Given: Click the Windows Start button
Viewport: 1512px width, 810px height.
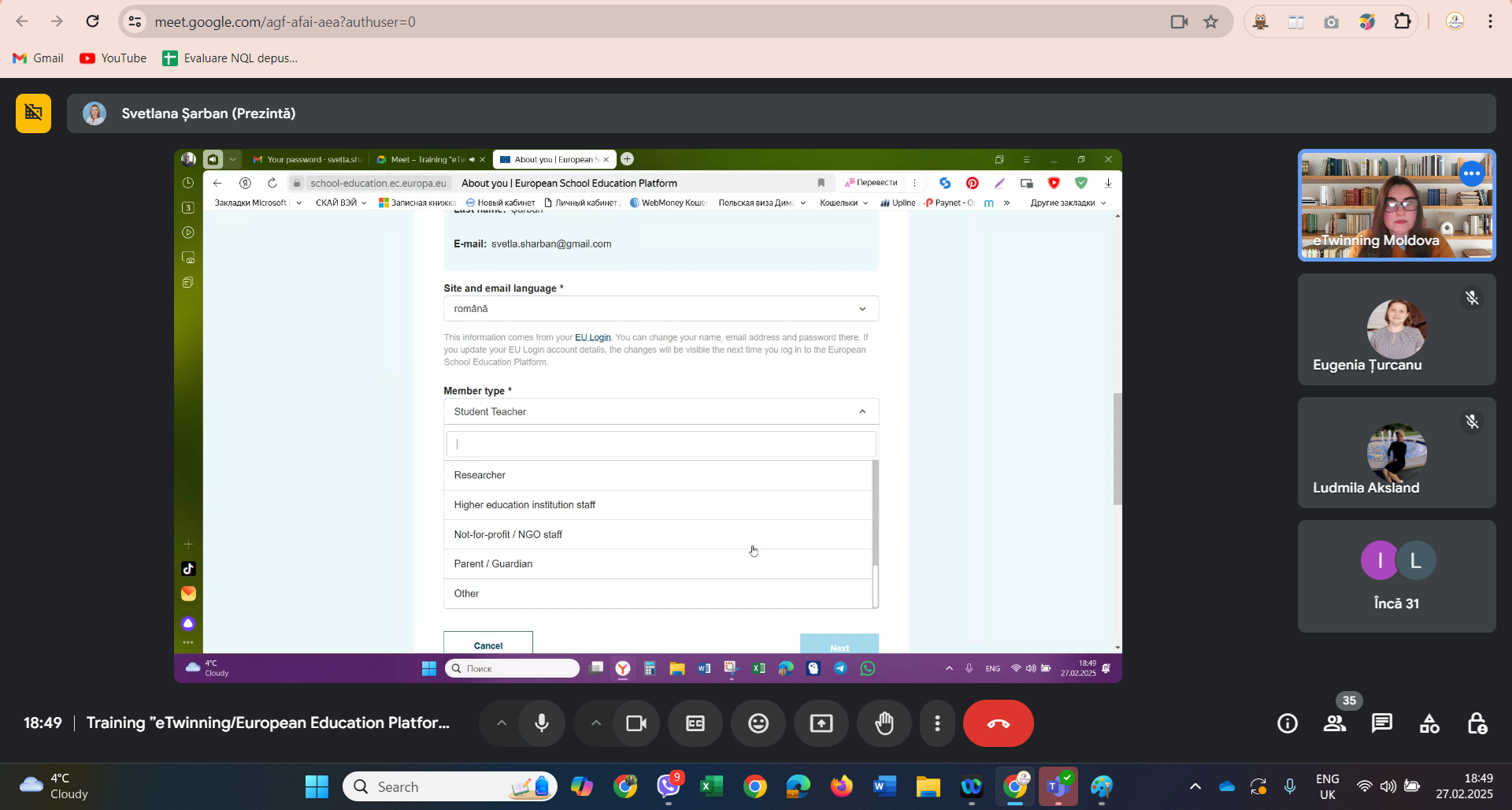Looking at the screenshot, I should [317, 786].
